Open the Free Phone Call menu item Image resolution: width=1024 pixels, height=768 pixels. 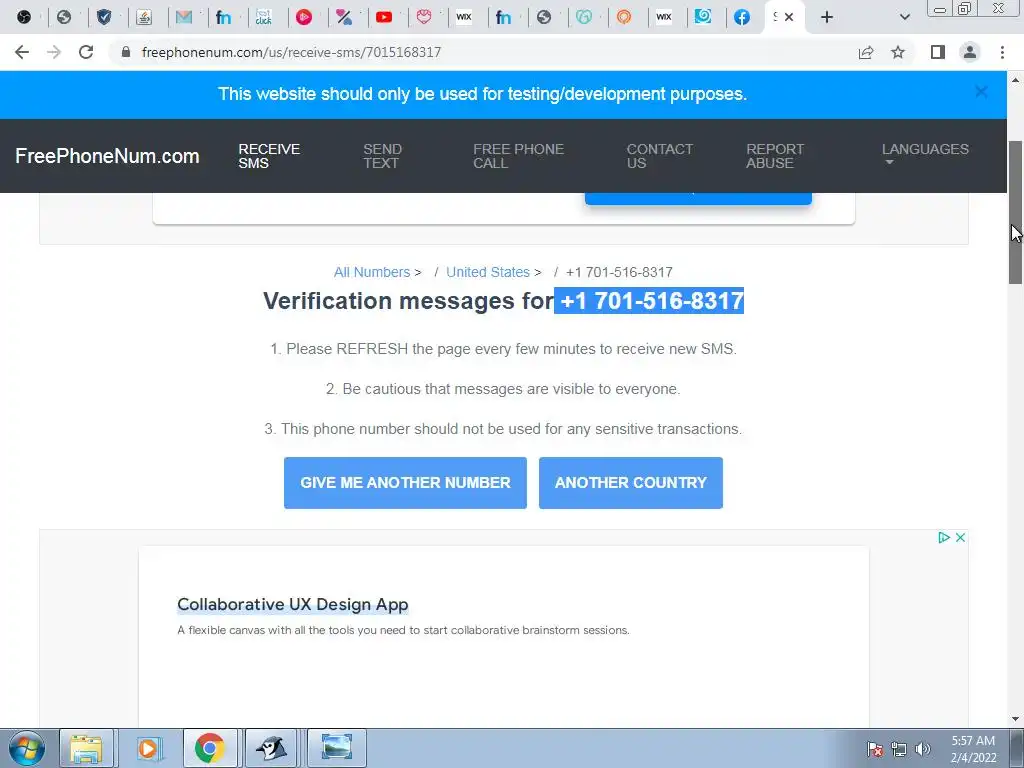point(519,156)
